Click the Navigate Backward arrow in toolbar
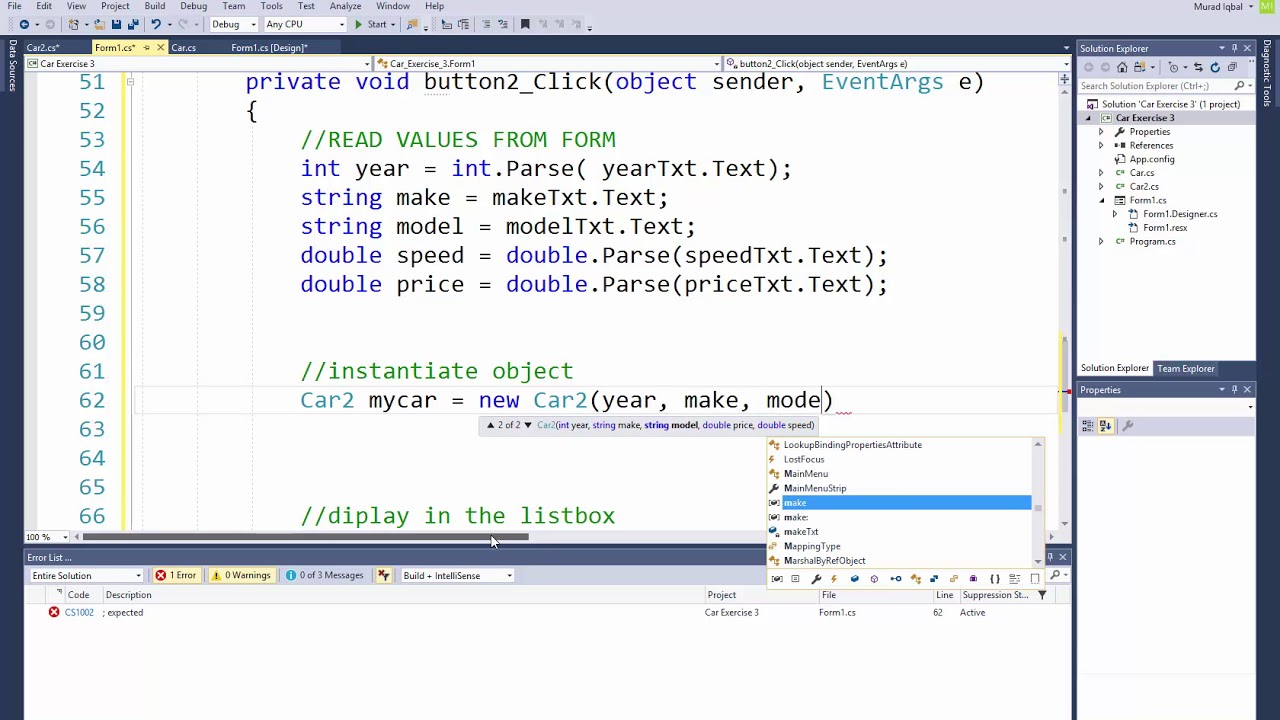The width and height of the screenshot is (1280, 720). [24, 24]
